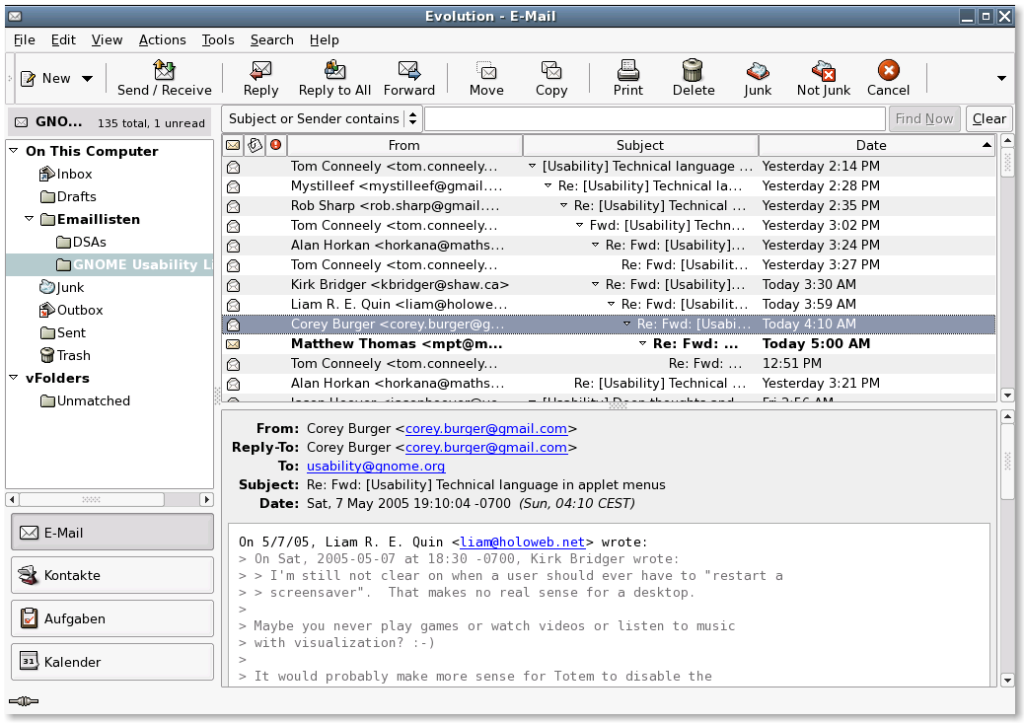Open the New button dropdown arrow

[86, 76]
